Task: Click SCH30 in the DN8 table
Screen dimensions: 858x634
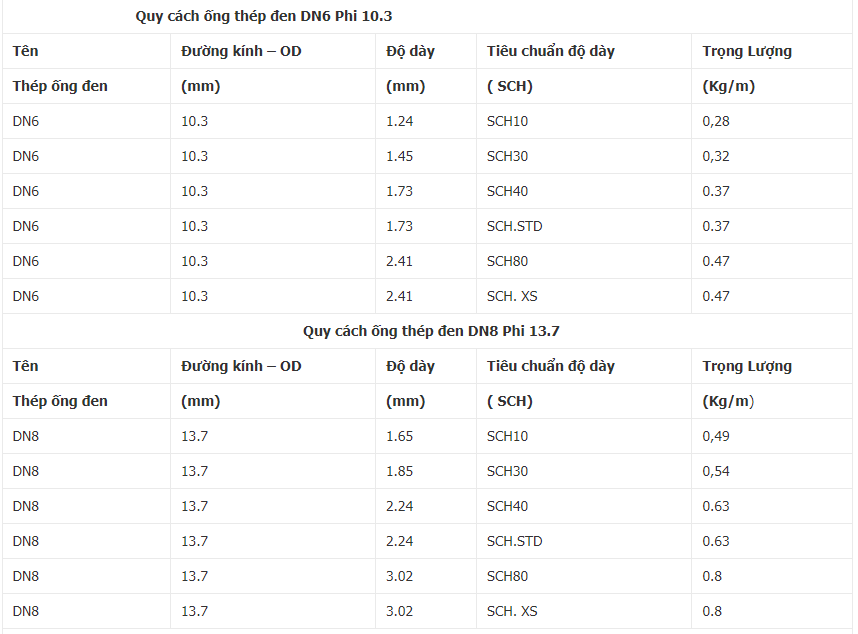Action: pos(507,471)
